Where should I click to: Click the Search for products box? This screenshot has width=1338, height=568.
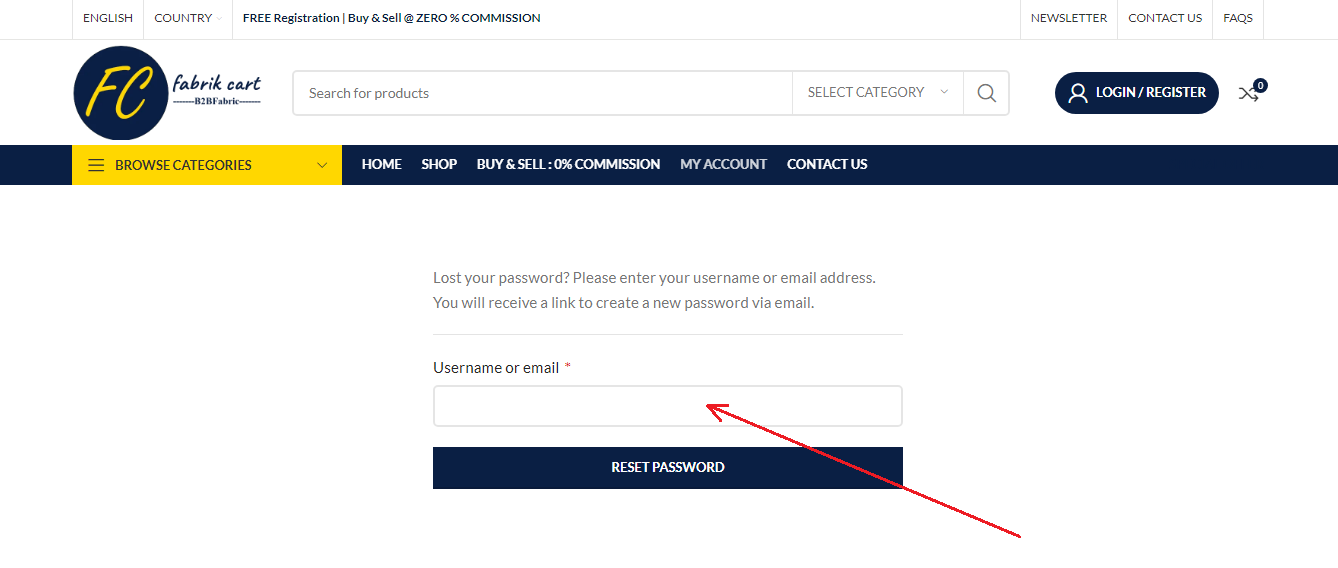pyautogui.click(x=543, y=93)
